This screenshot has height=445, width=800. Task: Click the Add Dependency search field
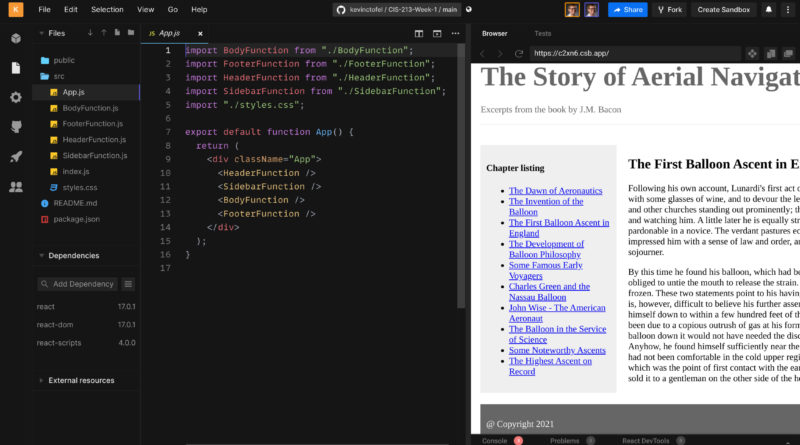click(x=78, y=284)
